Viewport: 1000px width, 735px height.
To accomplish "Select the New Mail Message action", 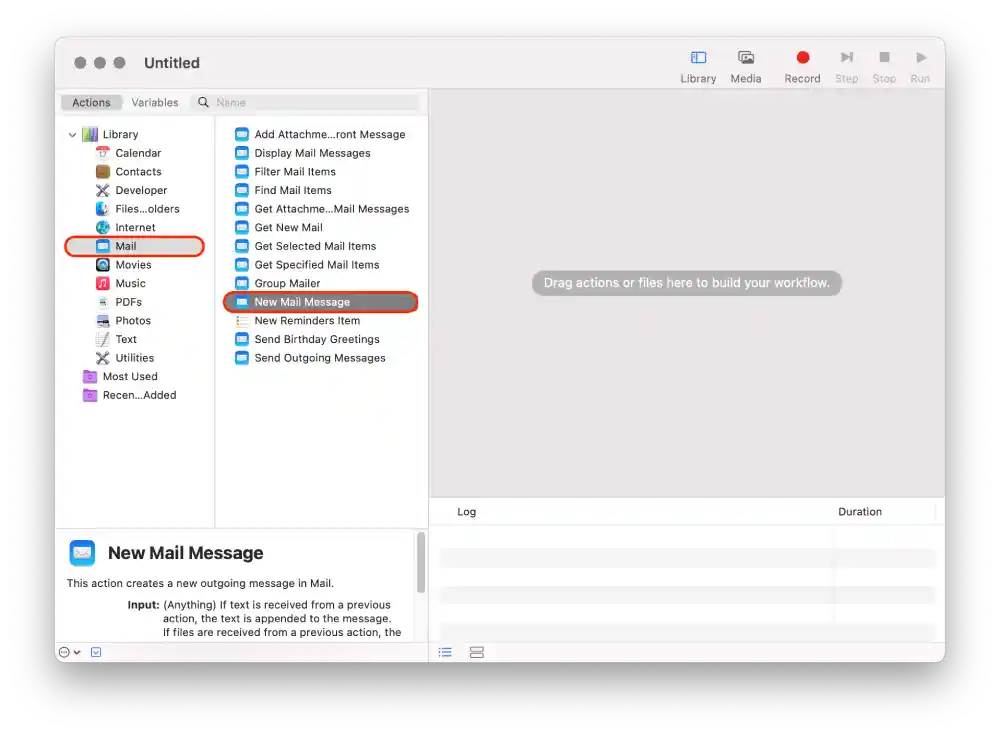I will 321,302.
